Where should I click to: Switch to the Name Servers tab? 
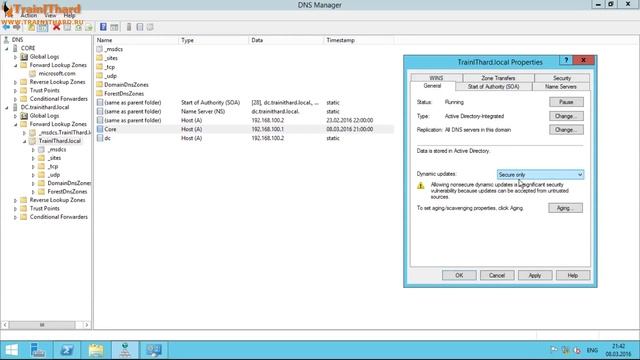tap(560, 87)
